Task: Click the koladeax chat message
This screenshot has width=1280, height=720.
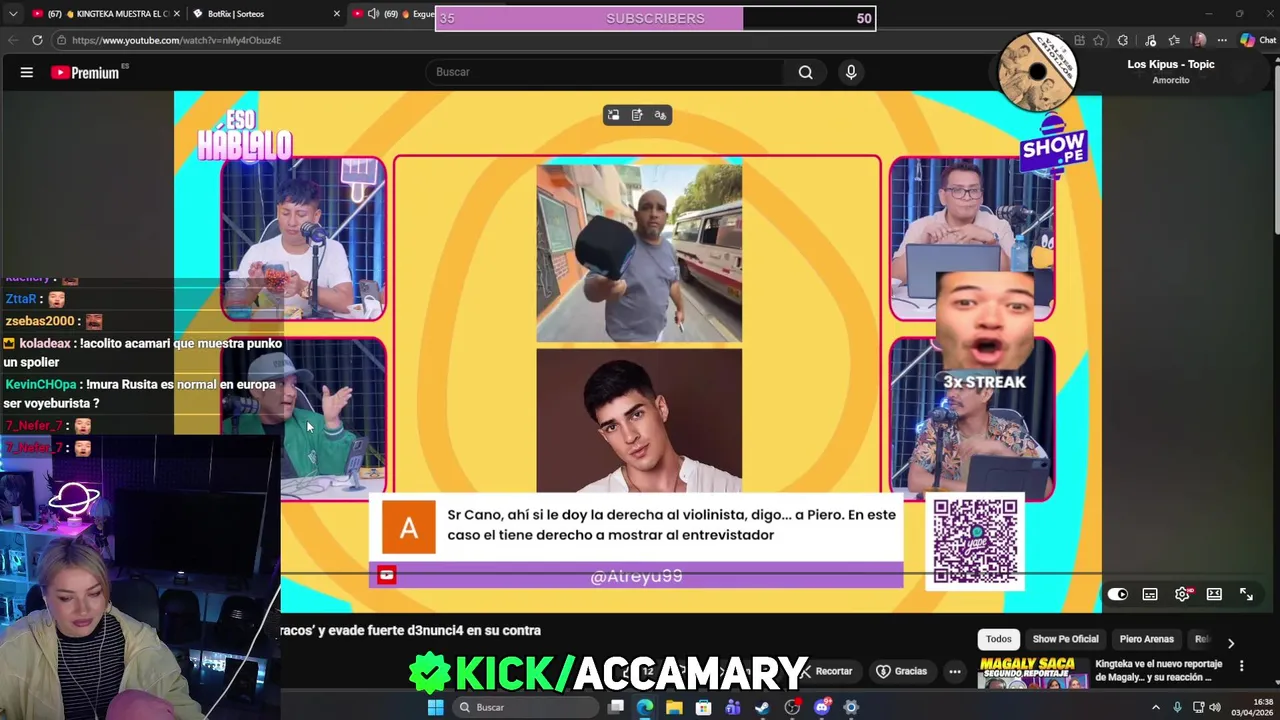Action: pyautogui.click(x=143, y=353)
